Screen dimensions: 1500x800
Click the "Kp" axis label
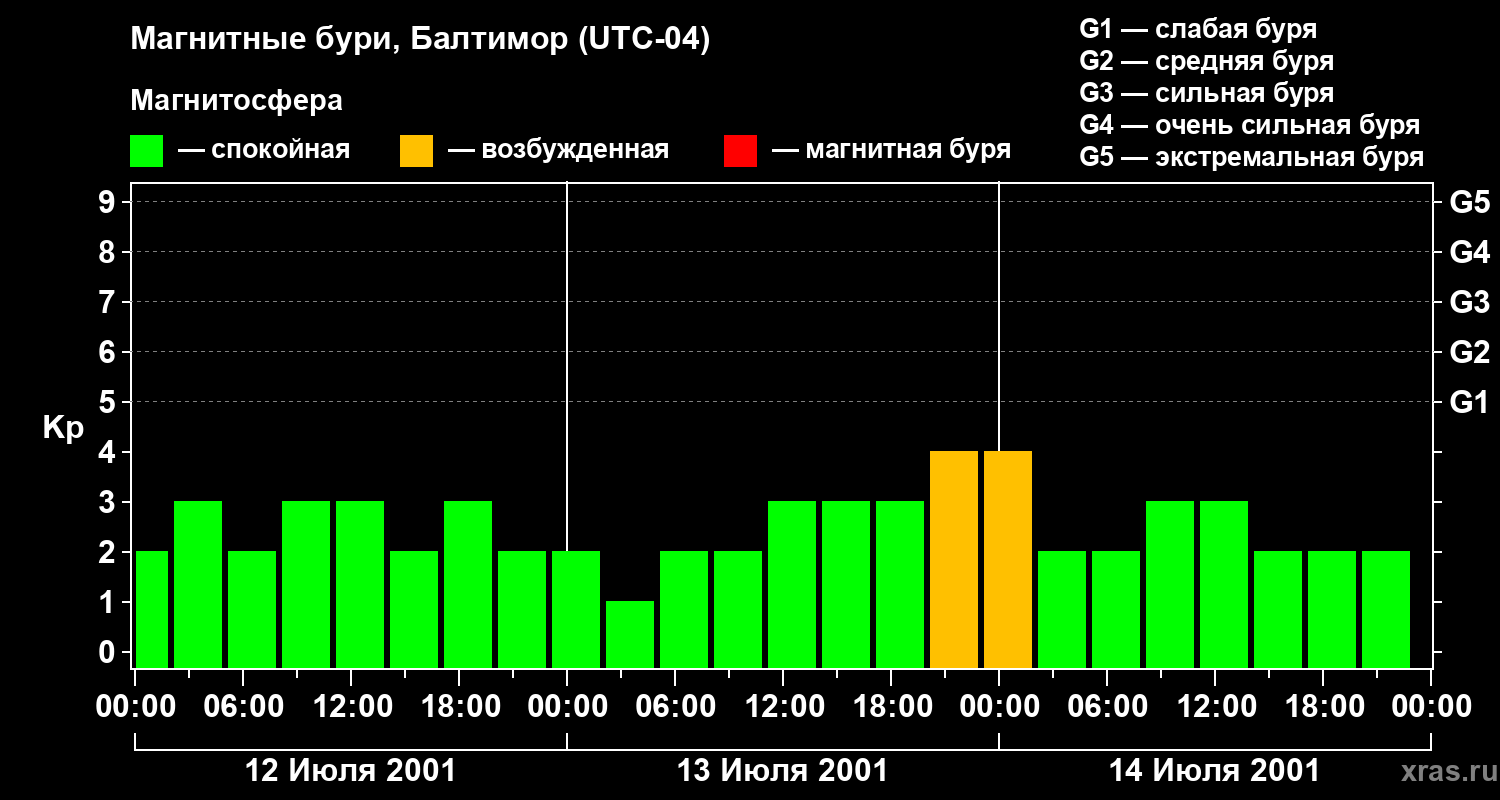pyautogui.click(x=63, y=427)
